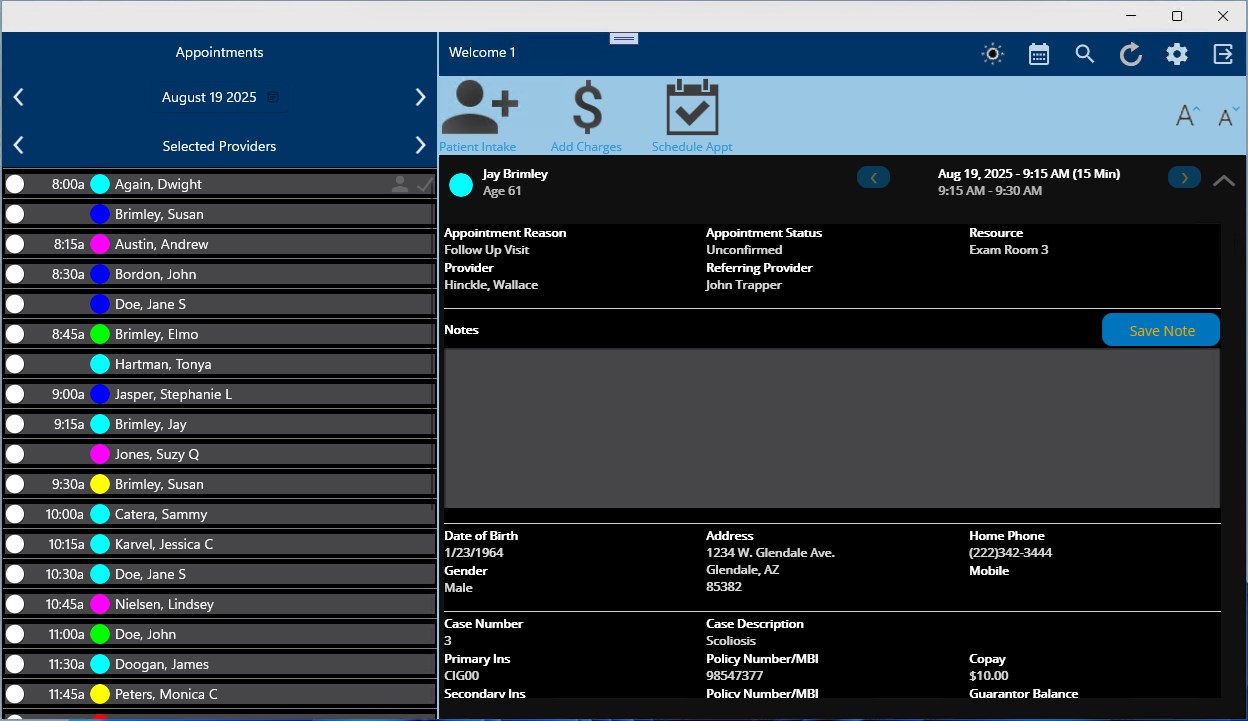Screen dimensions: 1248x721
Task: Open the settings gear icon
Action: 1177,54
